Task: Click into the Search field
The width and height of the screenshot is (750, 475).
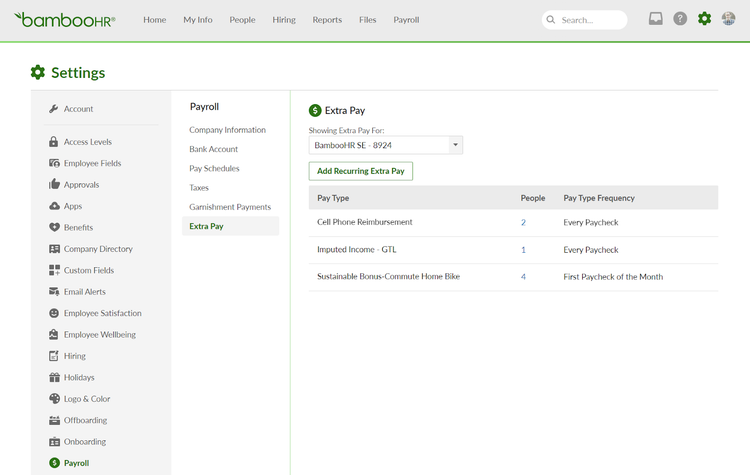Action: pos(590,20)
